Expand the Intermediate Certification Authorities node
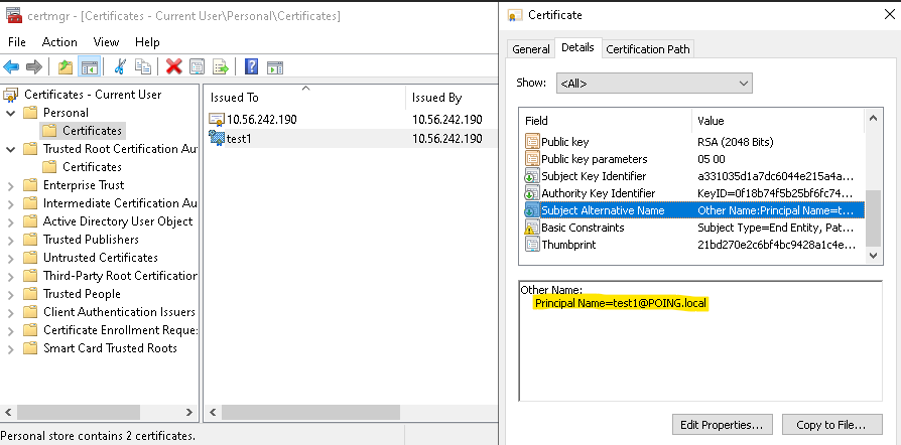This screenshot has width=901, height=445. pos(10,204)
